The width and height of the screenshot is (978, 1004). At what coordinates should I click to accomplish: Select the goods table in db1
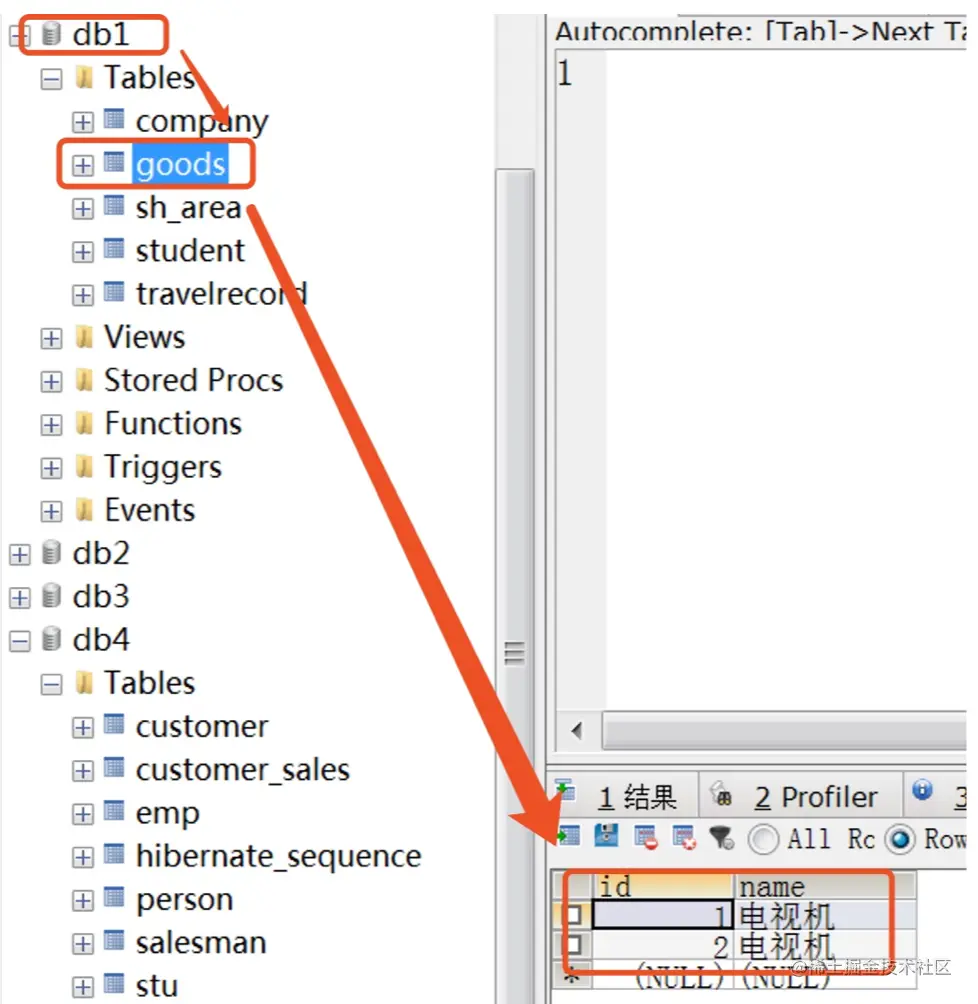point(181,165)
